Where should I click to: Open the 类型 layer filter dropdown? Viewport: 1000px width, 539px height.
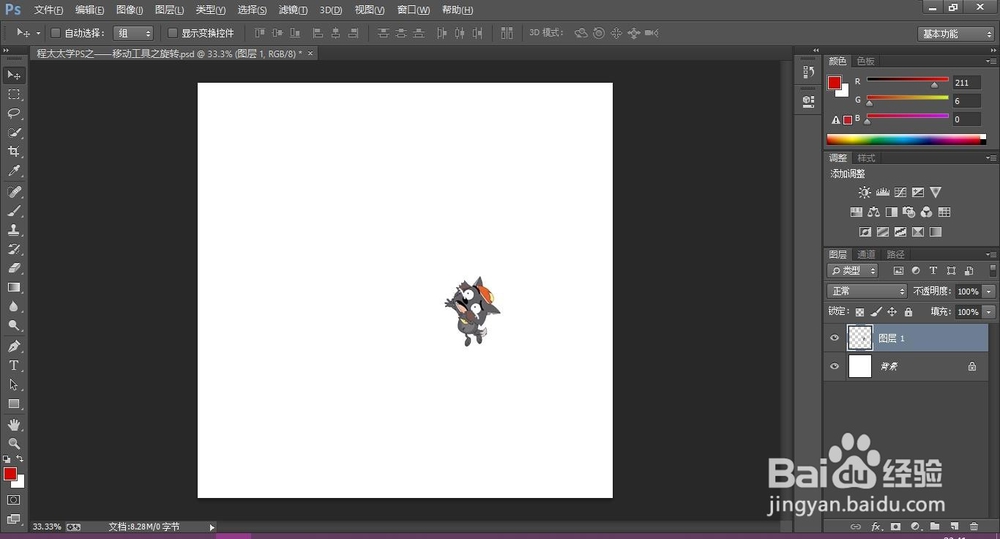tap(853, 270)
